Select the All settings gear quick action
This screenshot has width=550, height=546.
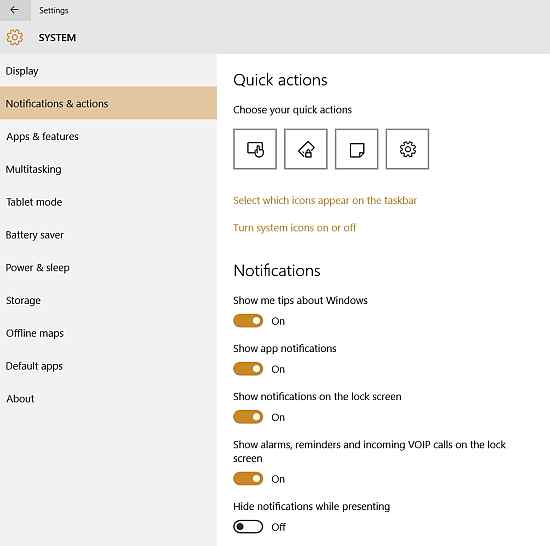pyautogui.click(x=408, y=149)
